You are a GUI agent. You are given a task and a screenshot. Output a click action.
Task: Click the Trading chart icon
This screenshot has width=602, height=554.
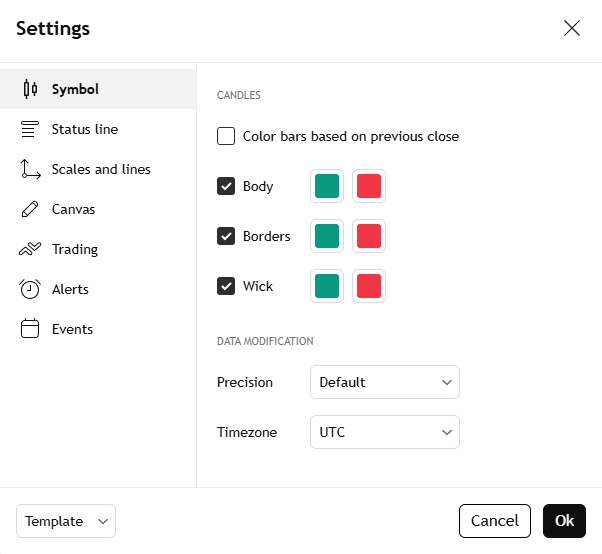[x=30, y=249]
